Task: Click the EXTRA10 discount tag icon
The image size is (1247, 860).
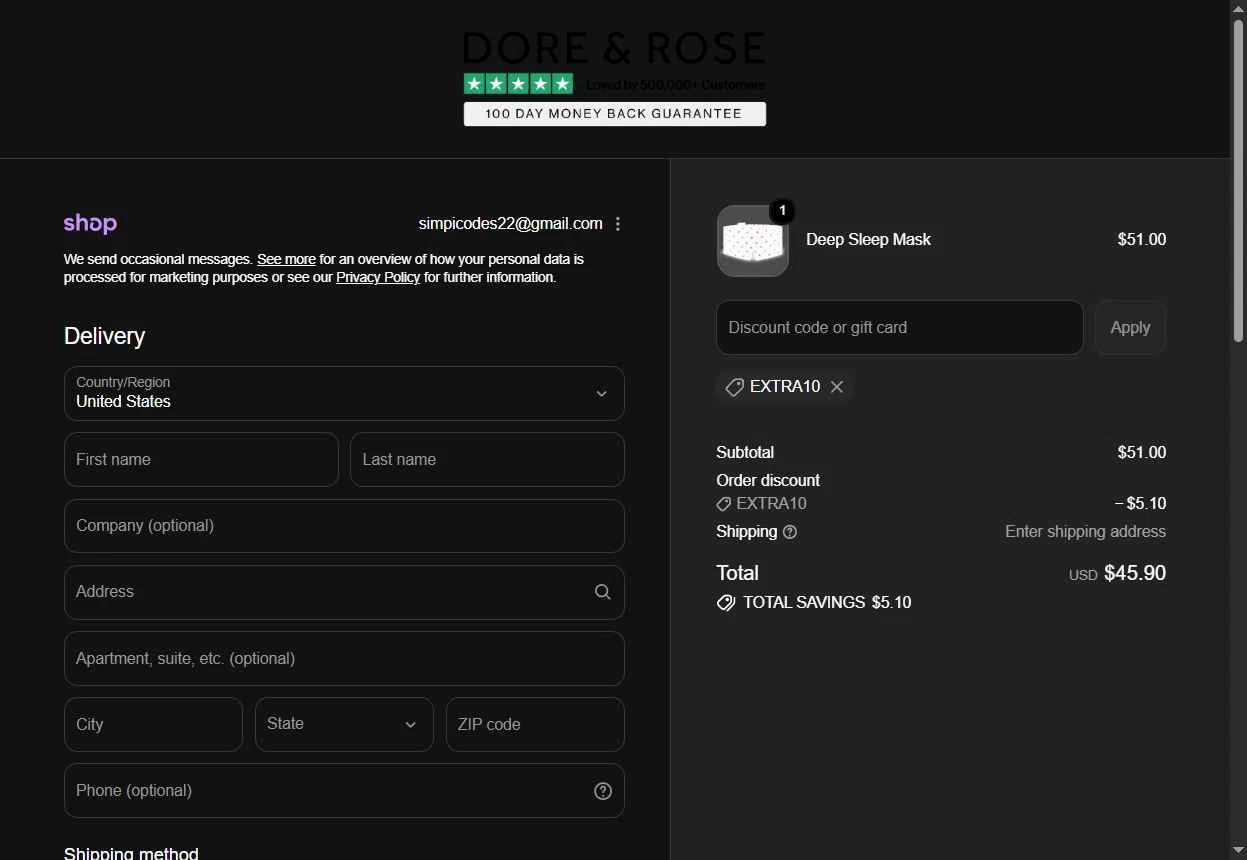Action: tap(734, 387)
